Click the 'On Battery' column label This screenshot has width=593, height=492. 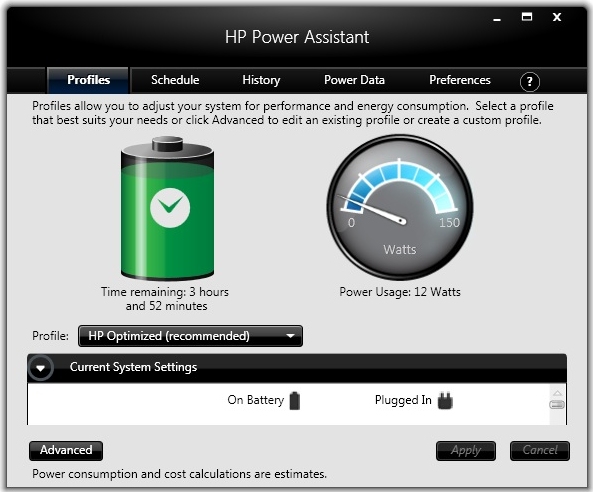[x=256, y=400]
